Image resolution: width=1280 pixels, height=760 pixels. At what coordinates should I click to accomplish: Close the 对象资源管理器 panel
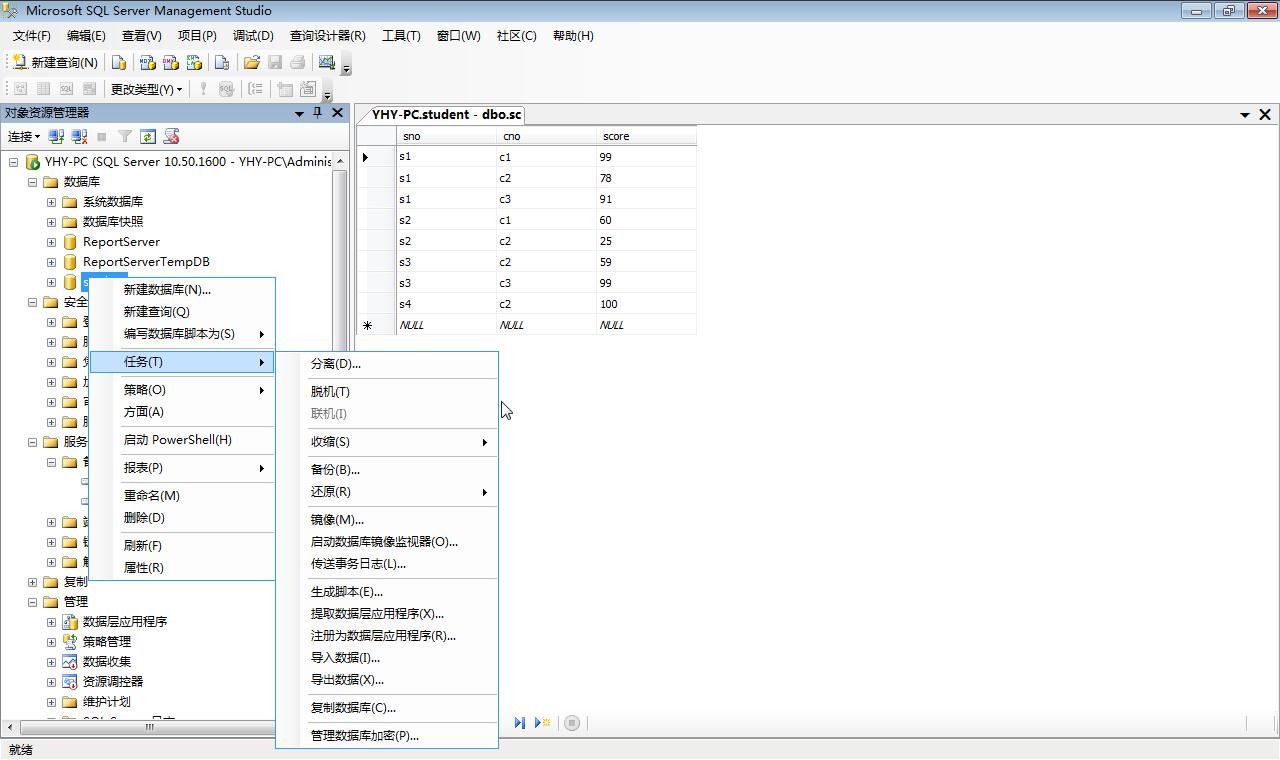coord(337,113)
